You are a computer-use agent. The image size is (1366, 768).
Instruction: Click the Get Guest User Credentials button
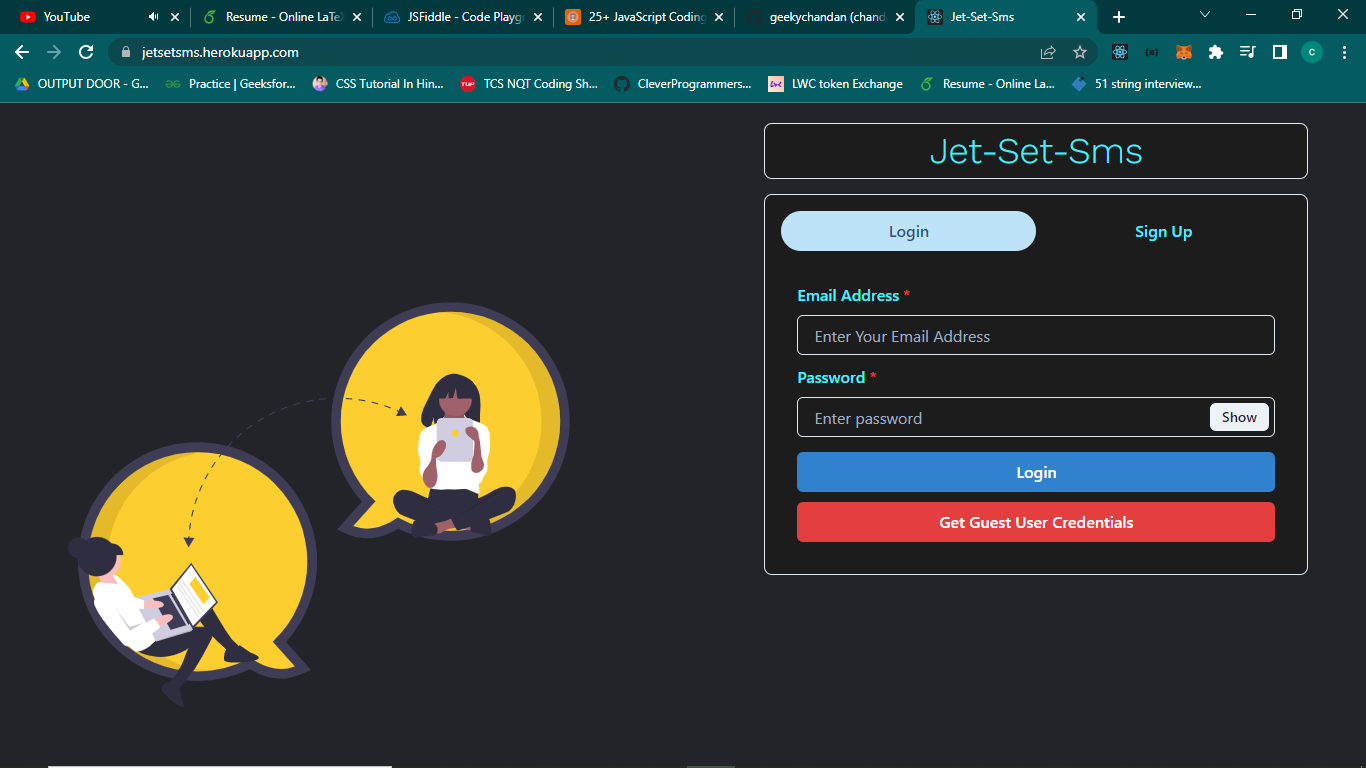[x=1035, y=522]
